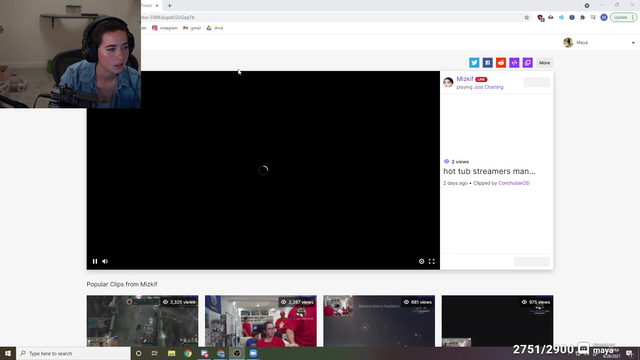The image size is (640, 360).
Task: Open Task View on the taskbar
Action: pos(155,353)
